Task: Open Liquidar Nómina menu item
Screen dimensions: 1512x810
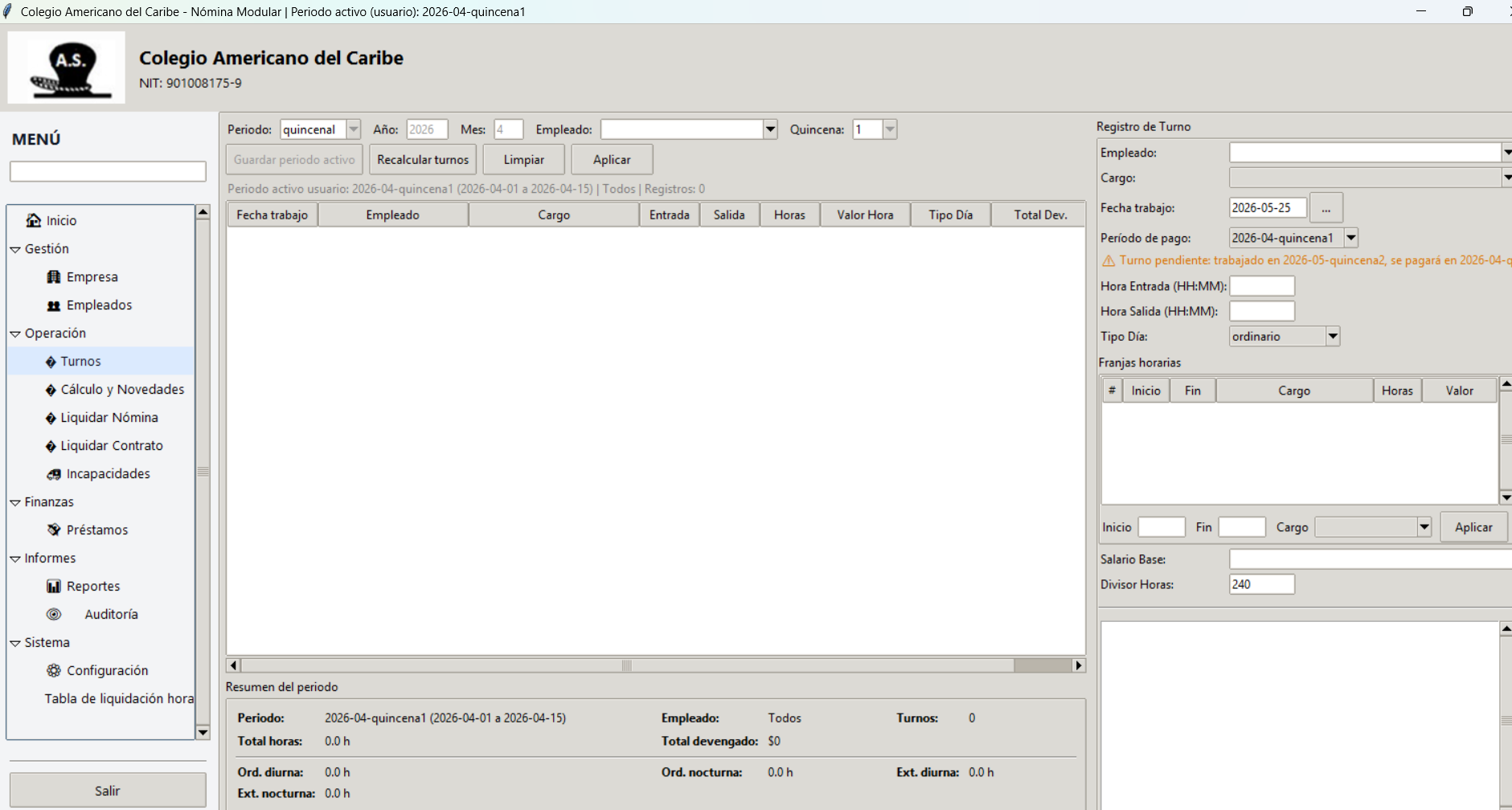Action: click(109, 417)
